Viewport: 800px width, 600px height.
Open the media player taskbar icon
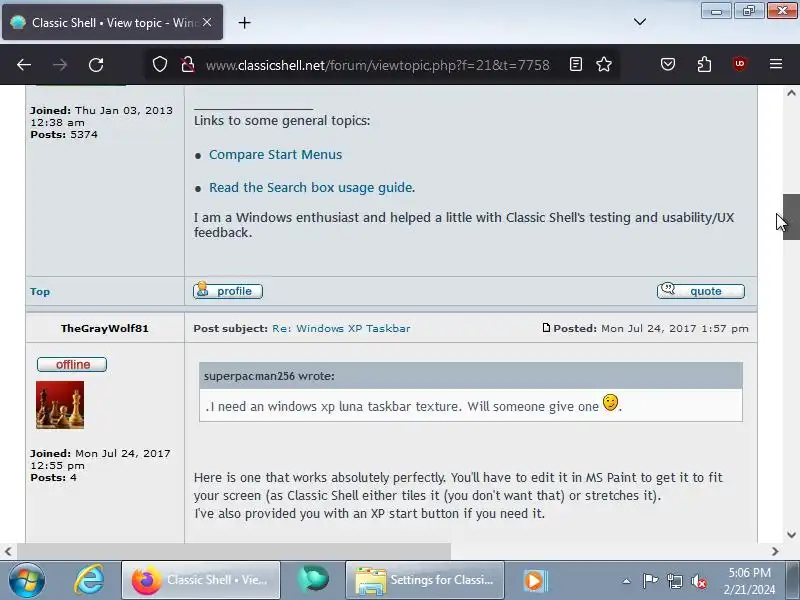pyautogui.click(x=535, y=580)
